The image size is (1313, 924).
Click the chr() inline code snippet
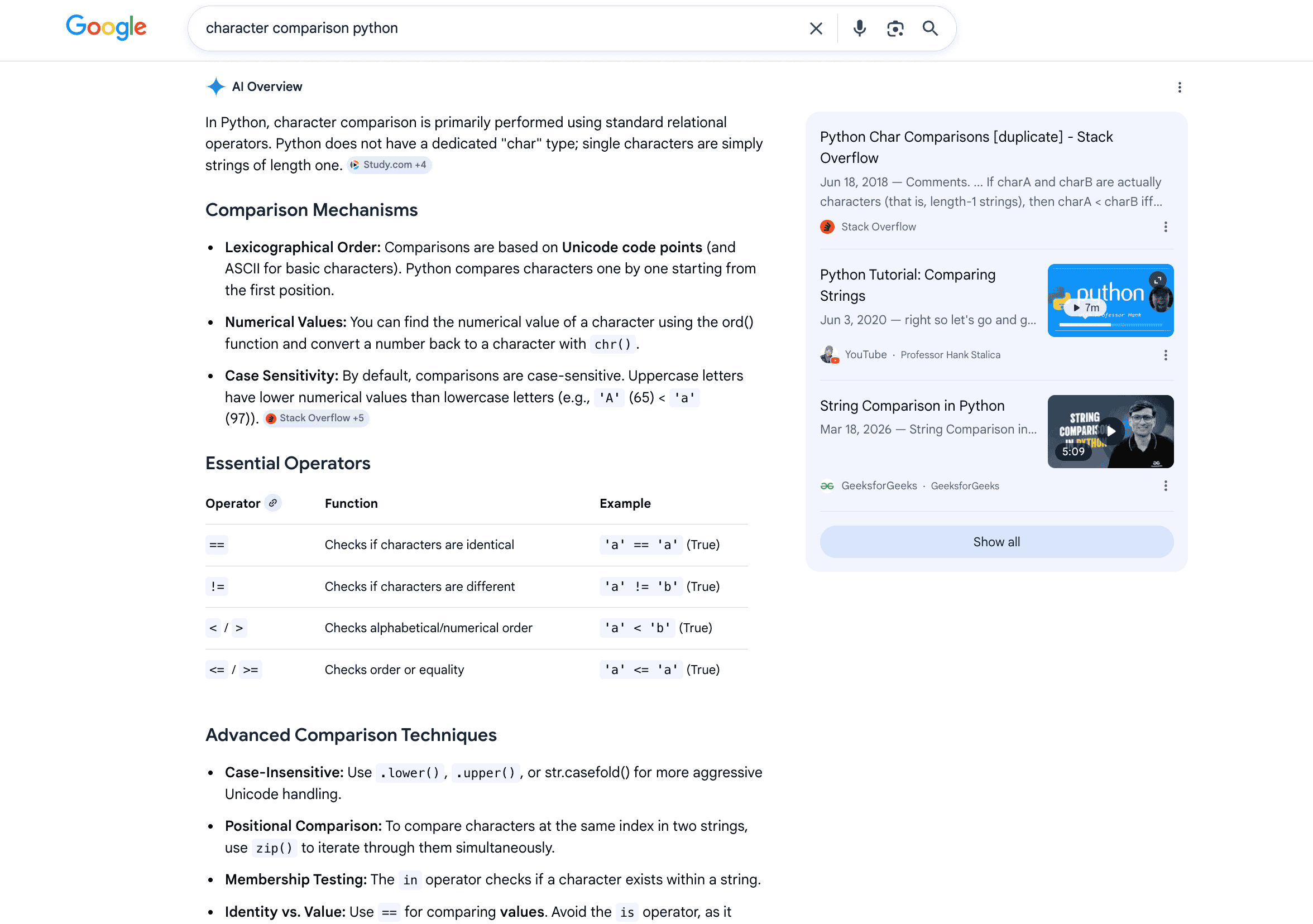click(612, 344)
